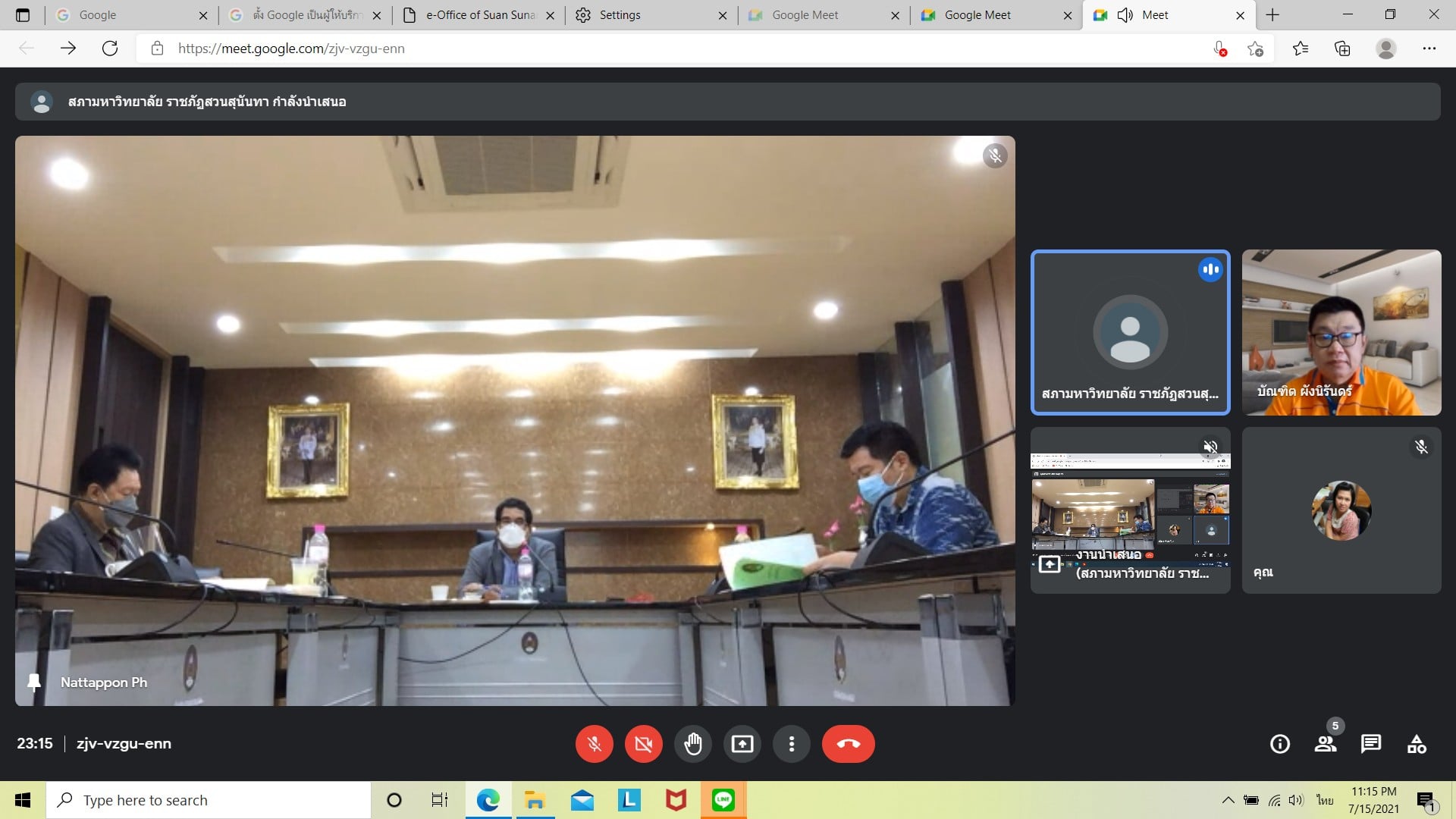Click the browser address bar URL
Viewport: 1456px width, 819px height.
(x=291, y=49)
